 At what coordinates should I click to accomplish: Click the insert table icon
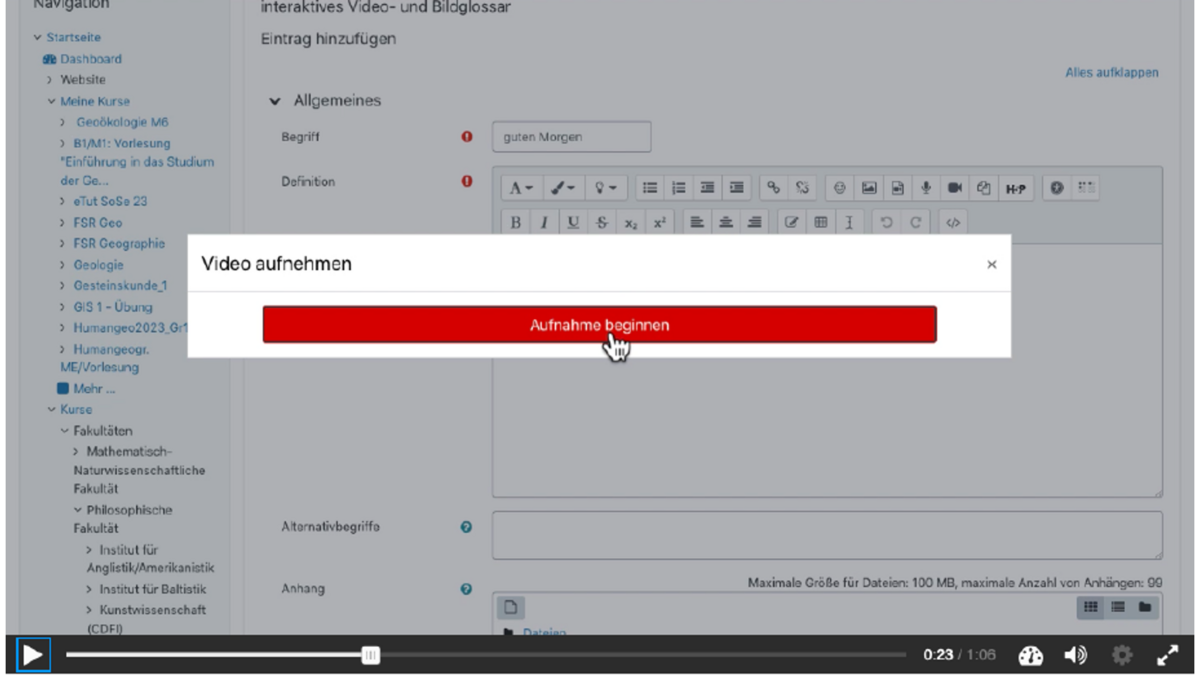(x=820, y=223)
